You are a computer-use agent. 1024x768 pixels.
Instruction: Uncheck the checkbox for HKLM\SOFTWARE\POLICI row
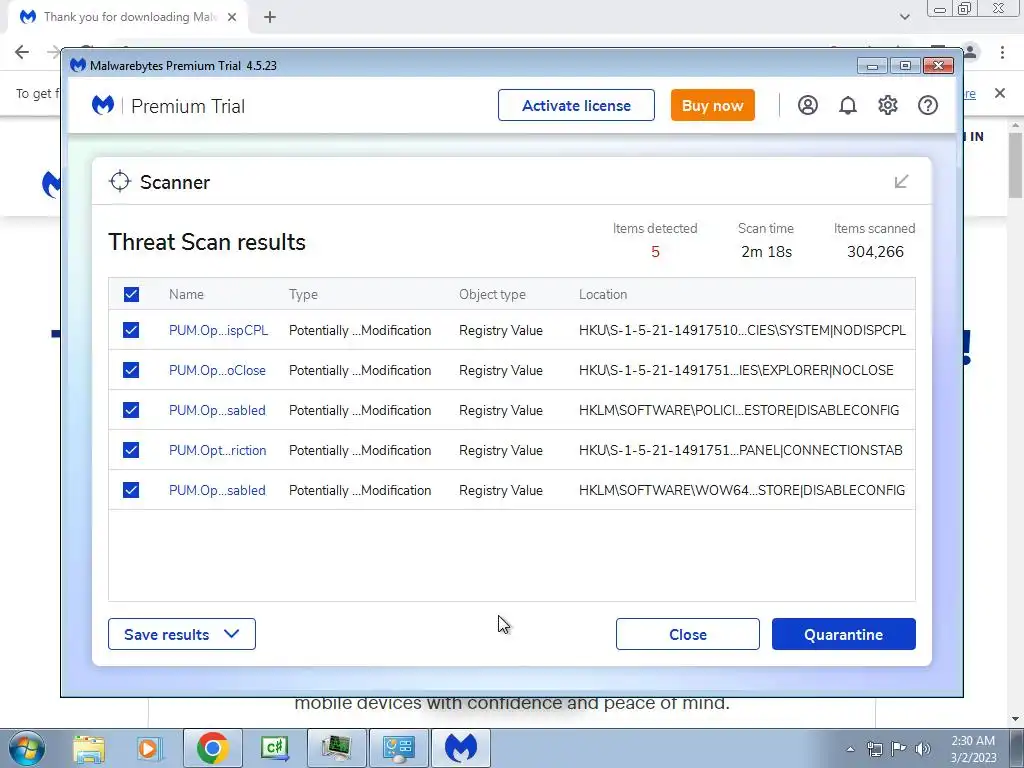pyautogui.click(x=131, y=410)
